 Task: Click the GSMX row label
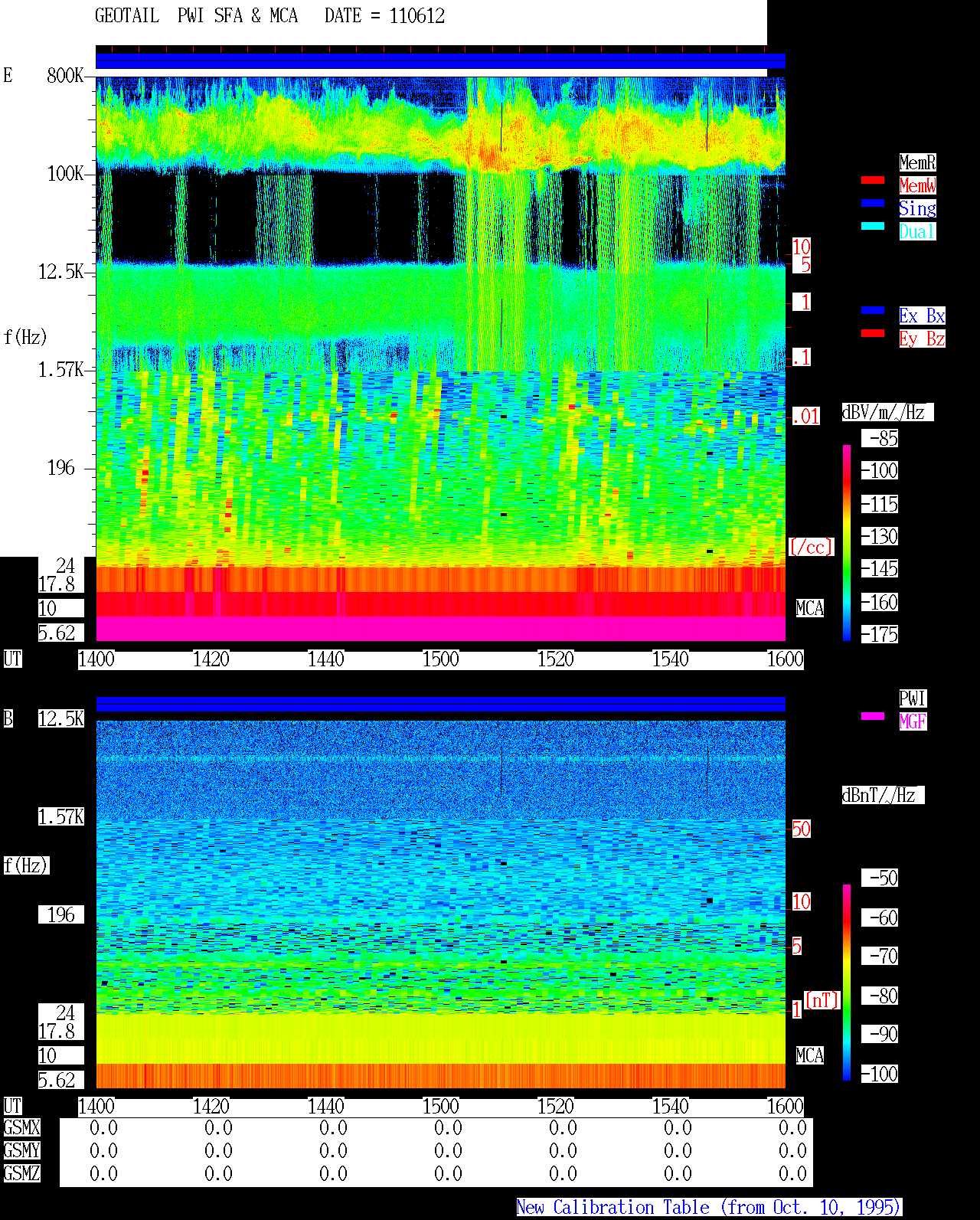pos(21,1127)
